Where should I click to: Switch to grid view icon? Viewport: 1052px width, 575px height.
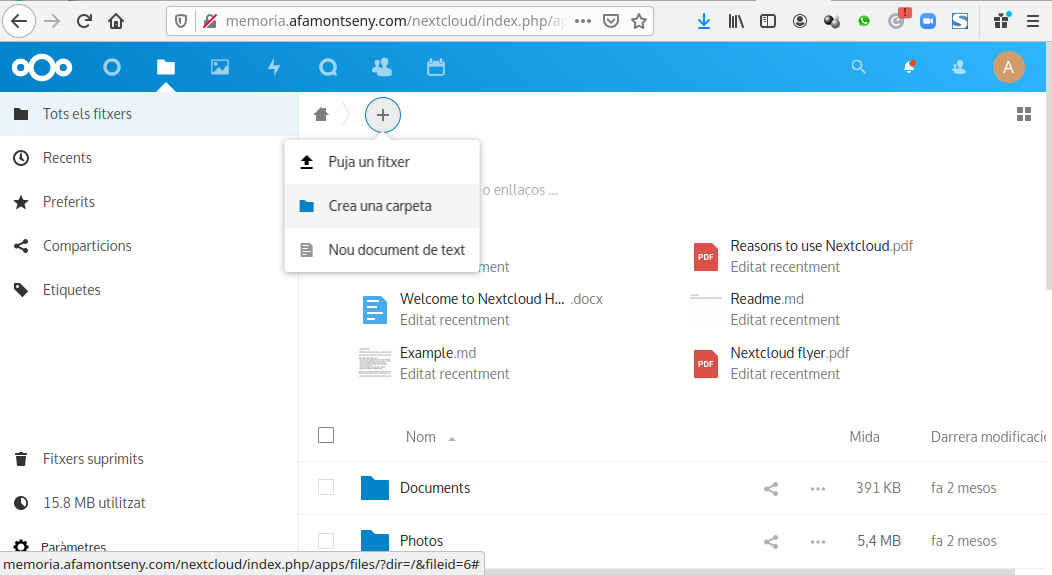coord(1023,114)
